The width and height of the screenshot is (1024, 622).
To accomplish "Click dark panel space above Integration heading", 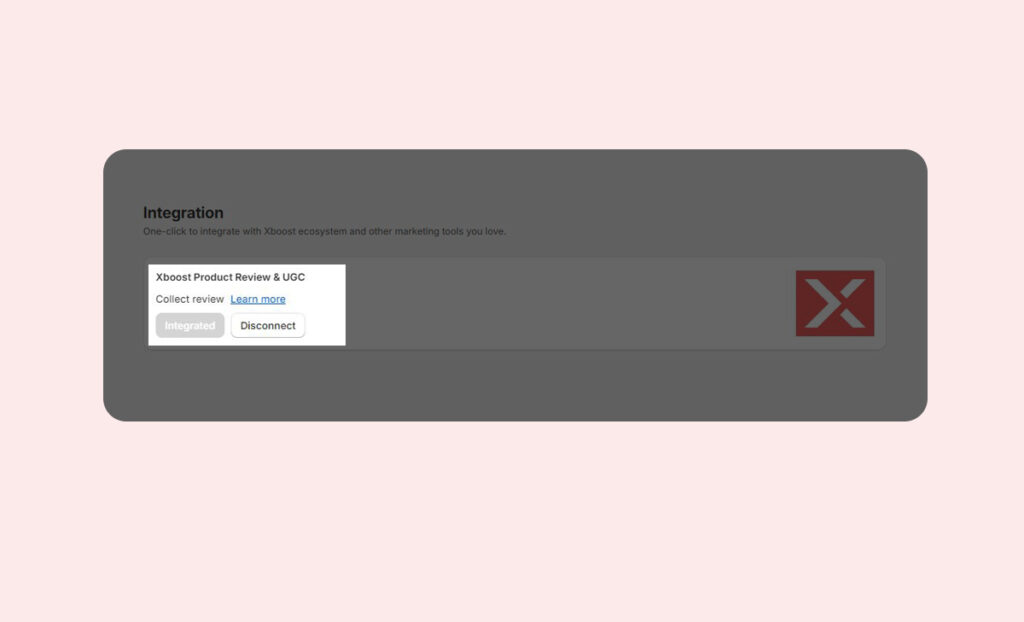I will point(515,177).
